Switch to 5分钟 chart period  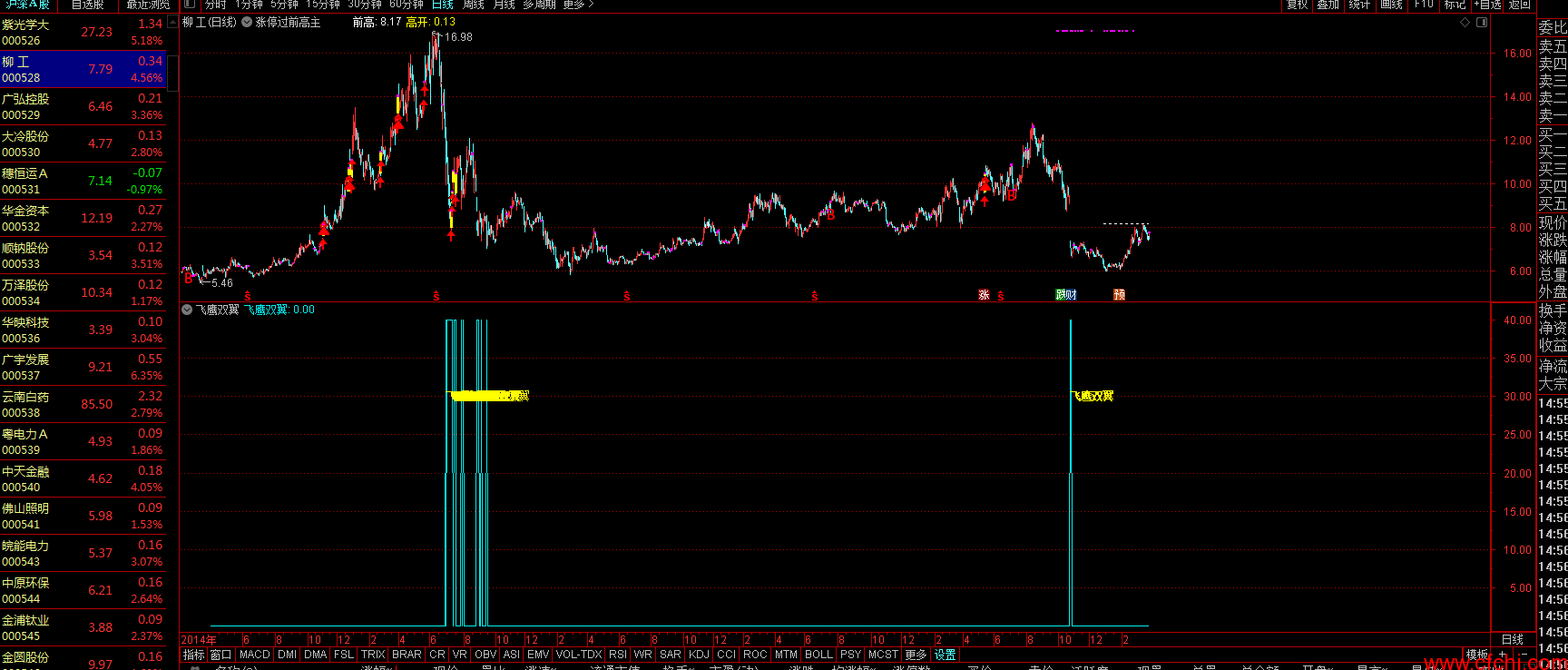284,5
